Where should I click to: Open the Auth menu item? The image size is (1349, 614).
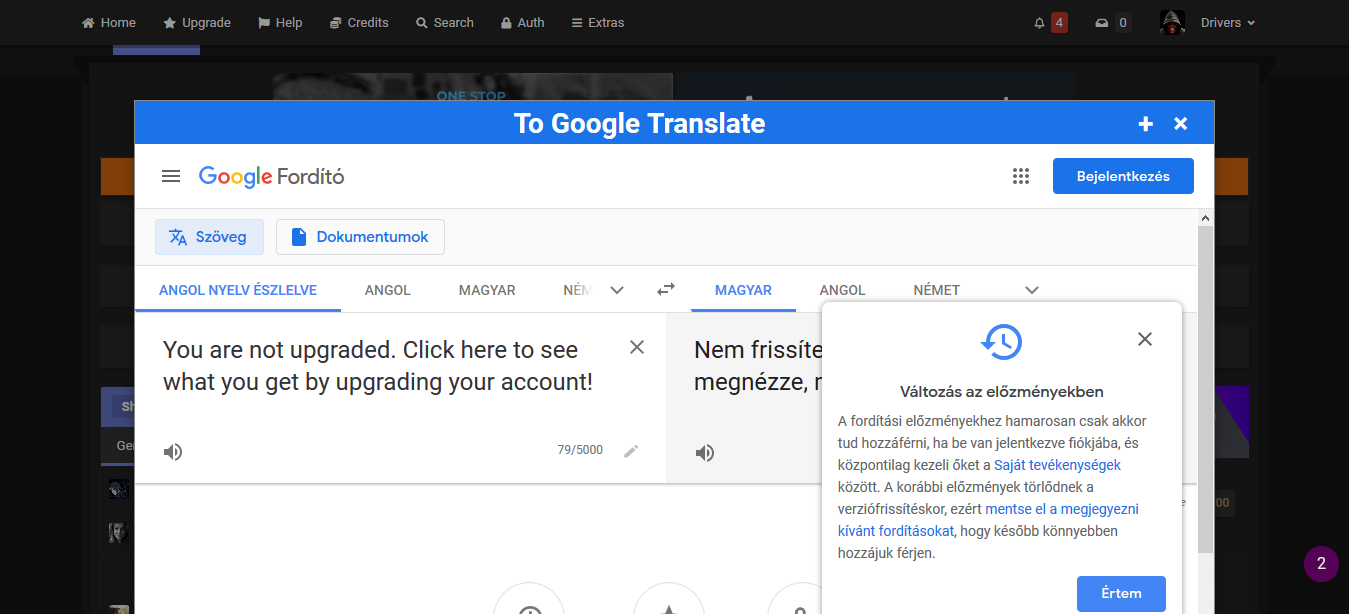522,22
